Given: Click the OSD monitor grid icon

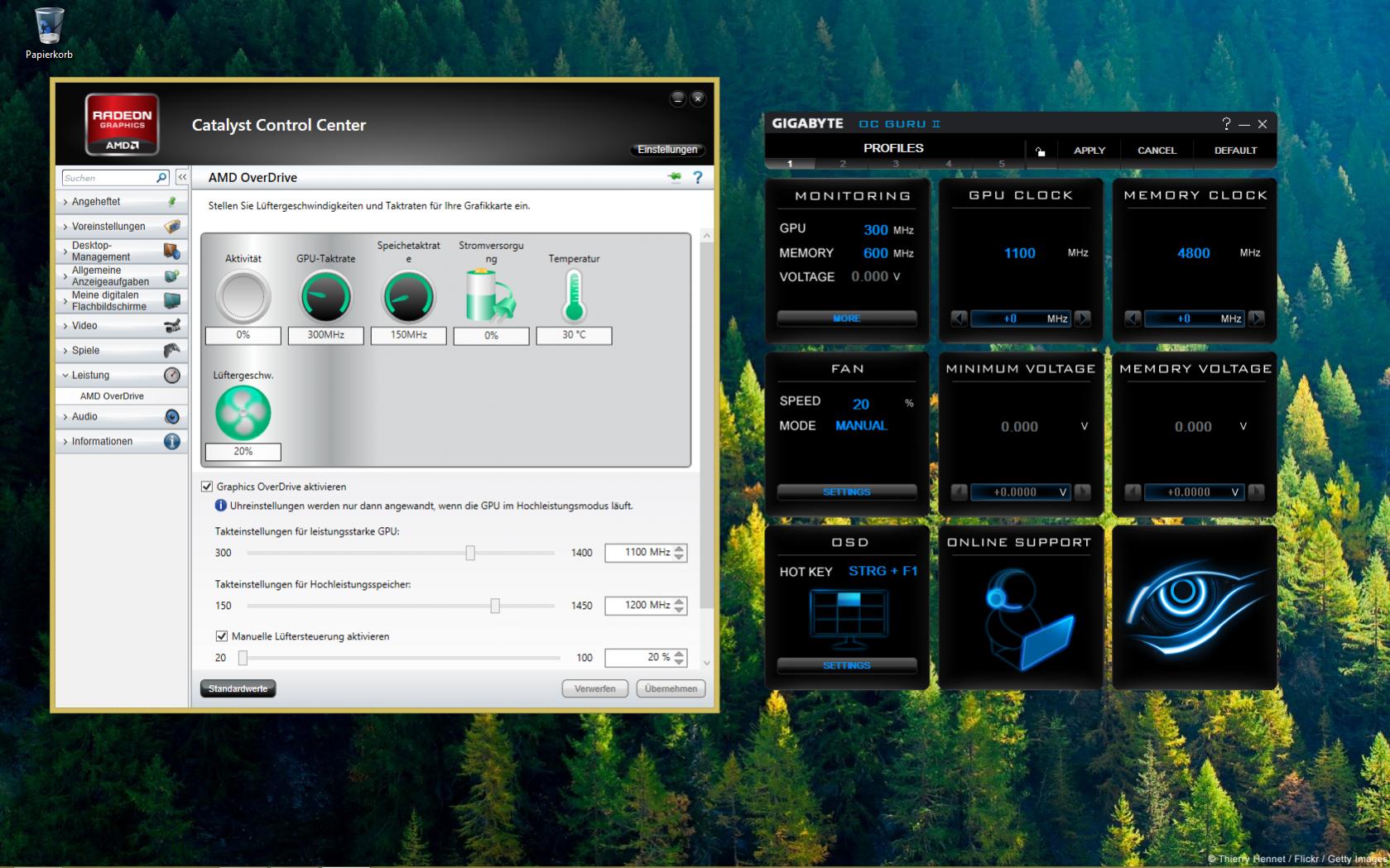Looking at the screenshot, I should 849,617.
